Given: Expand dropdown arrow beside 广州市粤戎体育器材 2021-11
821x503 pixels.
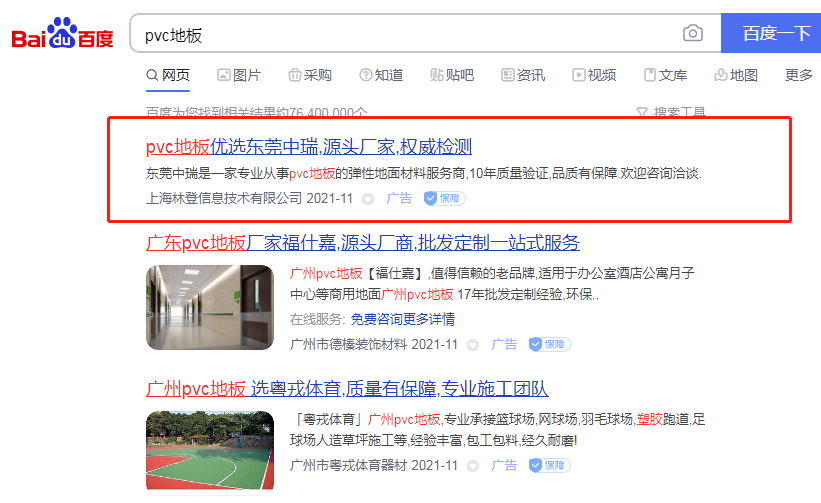Looking at the screenshot, I should point(473,466).
